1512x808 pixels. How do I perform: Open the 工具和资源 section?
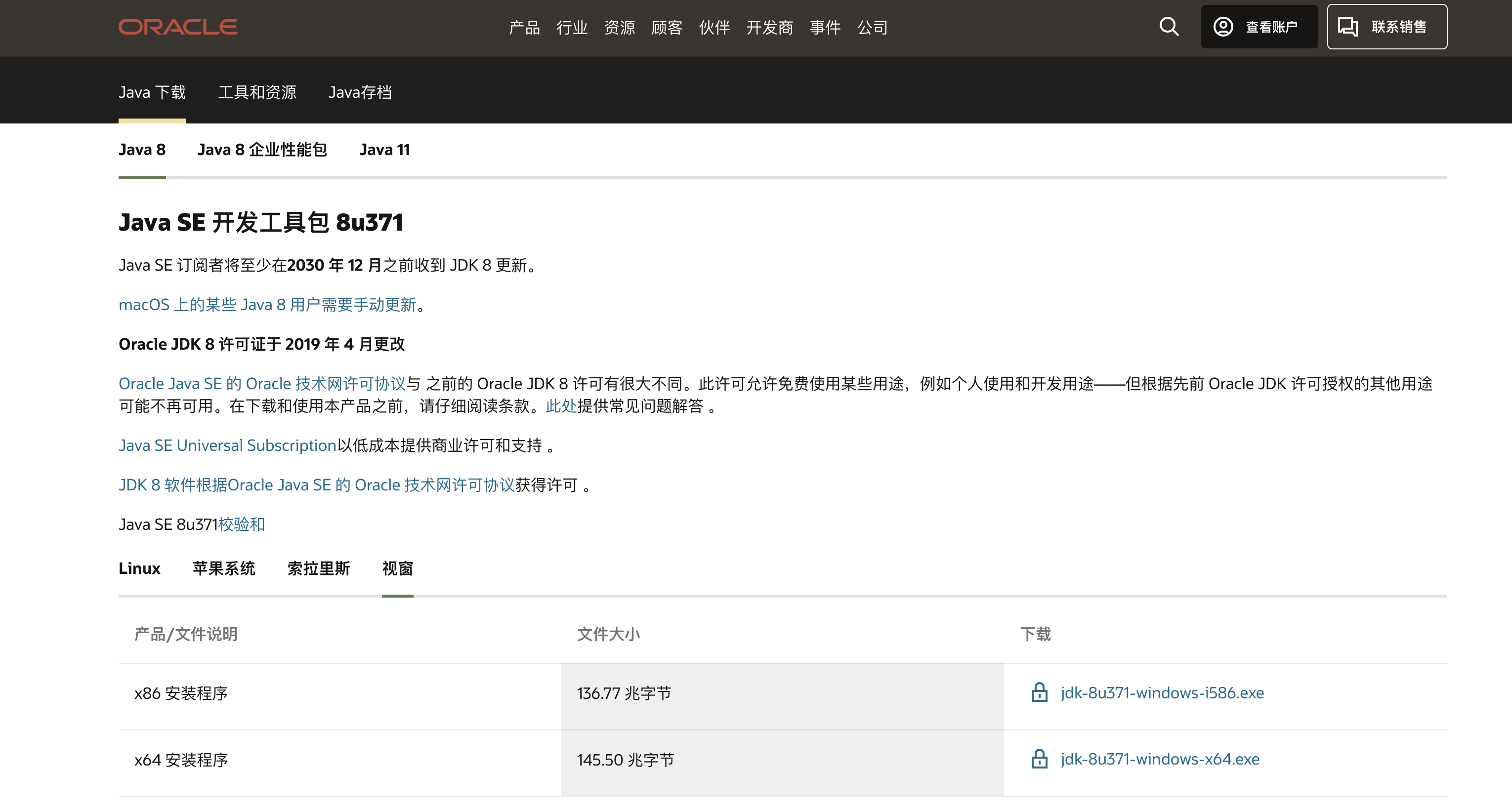257,92
